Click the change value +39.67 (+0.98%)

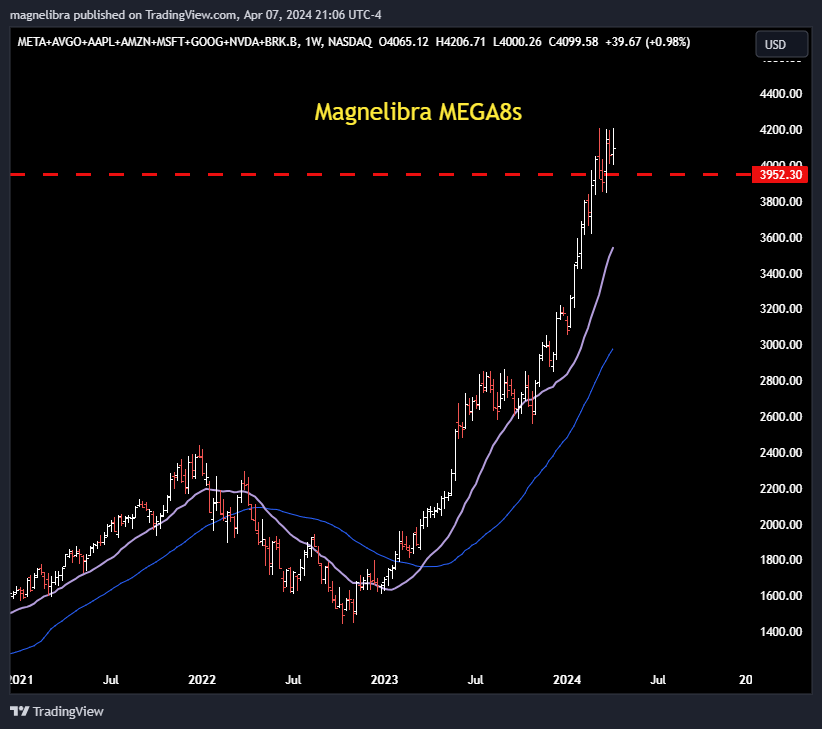click(647, 42)
